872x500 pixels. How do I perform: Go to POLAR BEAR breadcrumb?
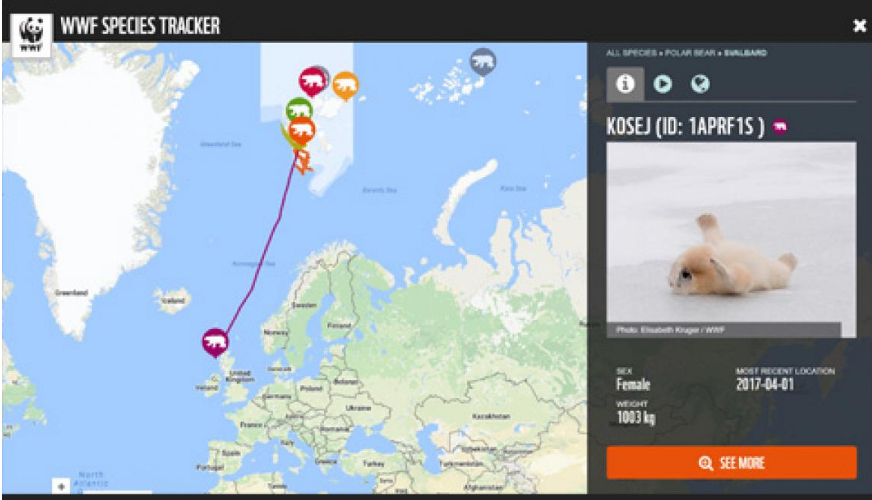(690, 53)
